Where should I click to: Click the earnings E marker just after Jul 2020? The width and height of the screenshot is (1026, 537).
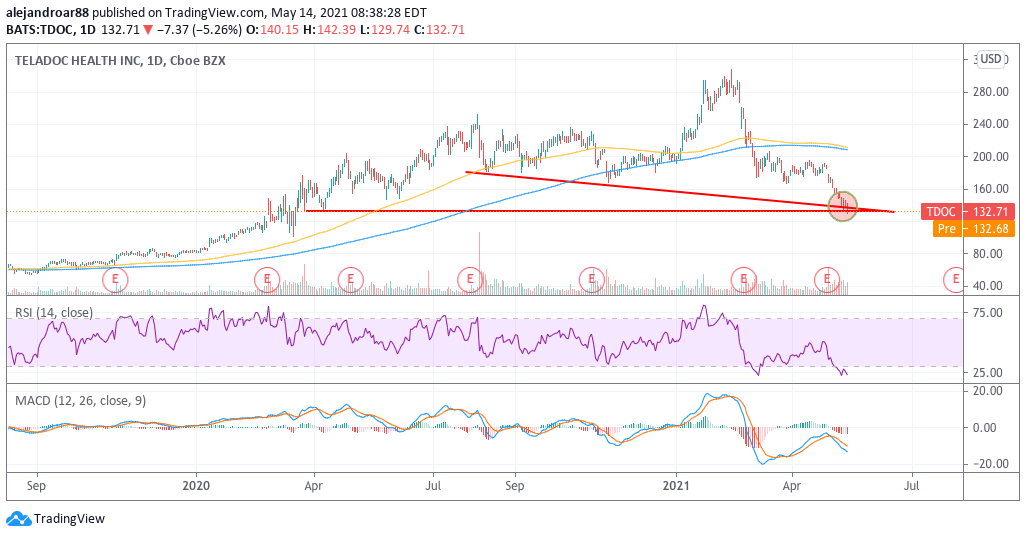(x=469, y=279)
